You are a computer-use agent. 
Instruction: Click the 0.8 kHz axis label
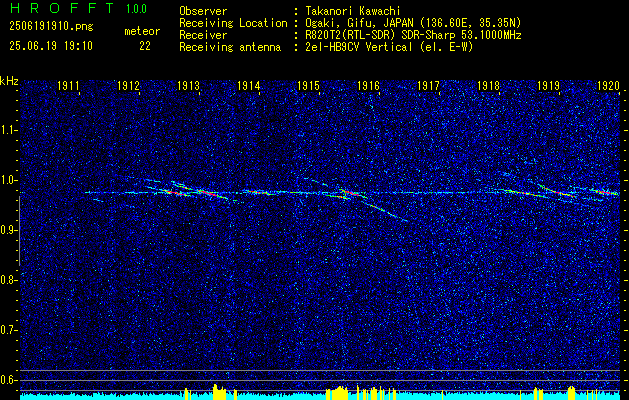[x=9, y=280]
